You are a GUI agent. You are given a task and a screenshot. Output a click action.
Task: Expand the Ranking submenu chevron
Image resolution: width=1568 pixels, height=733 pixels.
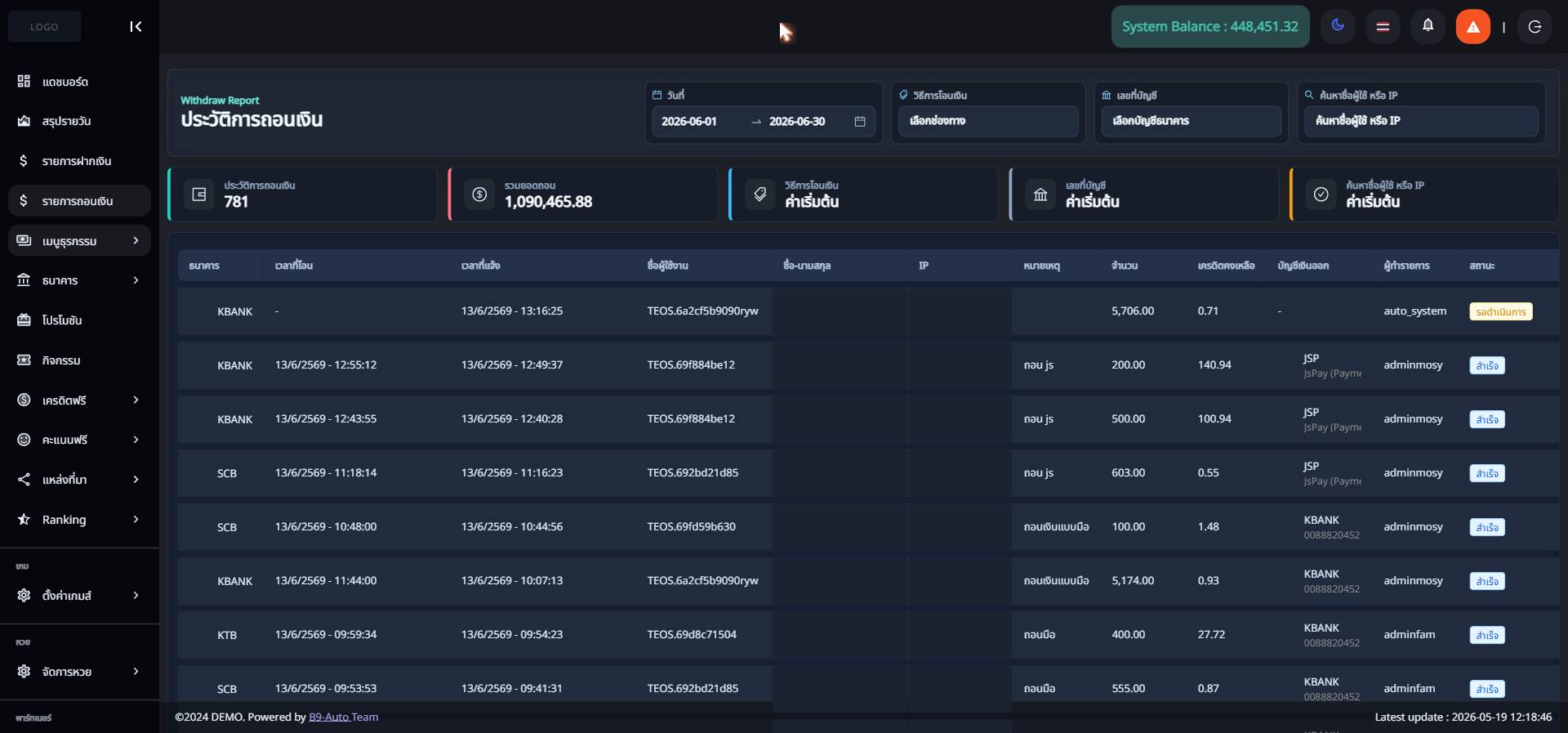[x=136, y=519]
